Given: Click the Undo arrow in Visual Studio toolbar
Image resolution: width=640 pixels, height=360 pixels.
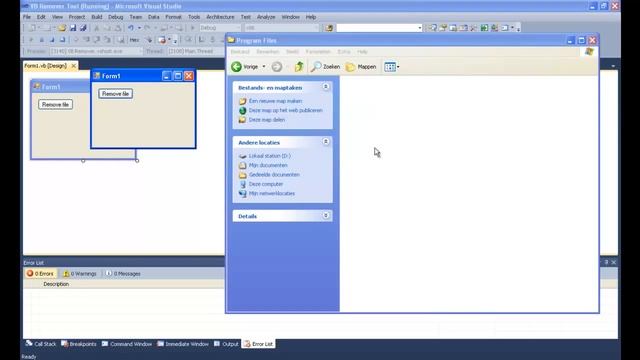Looking at the screenshot, I should click(x=131, y=28).
